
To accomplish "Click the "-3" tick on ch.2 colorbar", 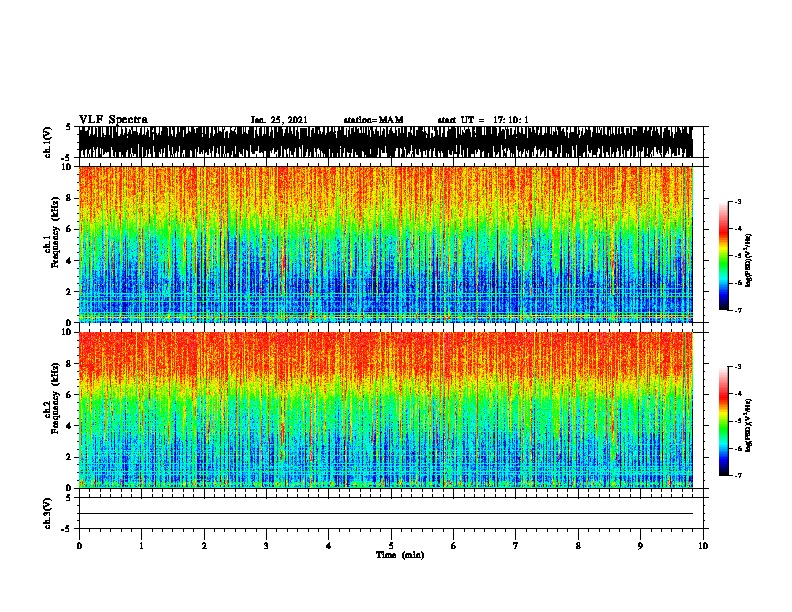I will click(737, 367).
